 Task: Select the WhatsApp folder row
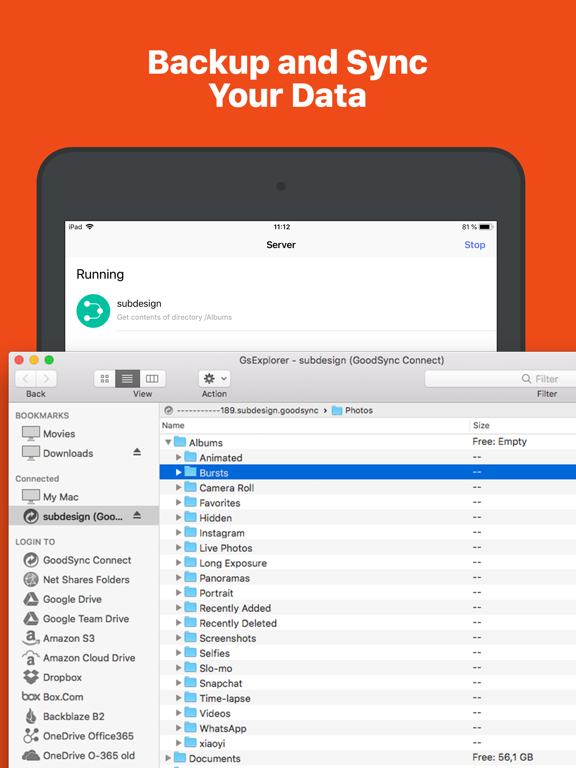tap(368, 728)
